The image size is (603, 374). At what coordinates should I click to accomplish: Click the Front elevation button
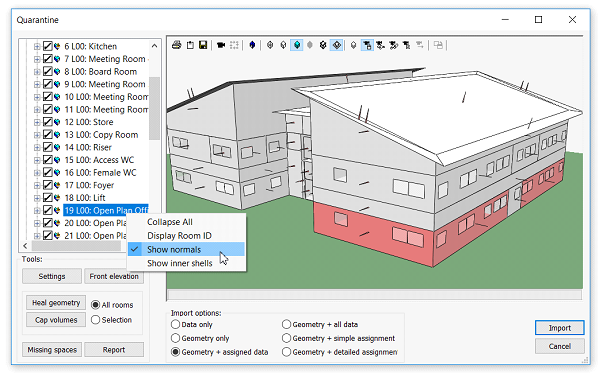pos(114,276)
